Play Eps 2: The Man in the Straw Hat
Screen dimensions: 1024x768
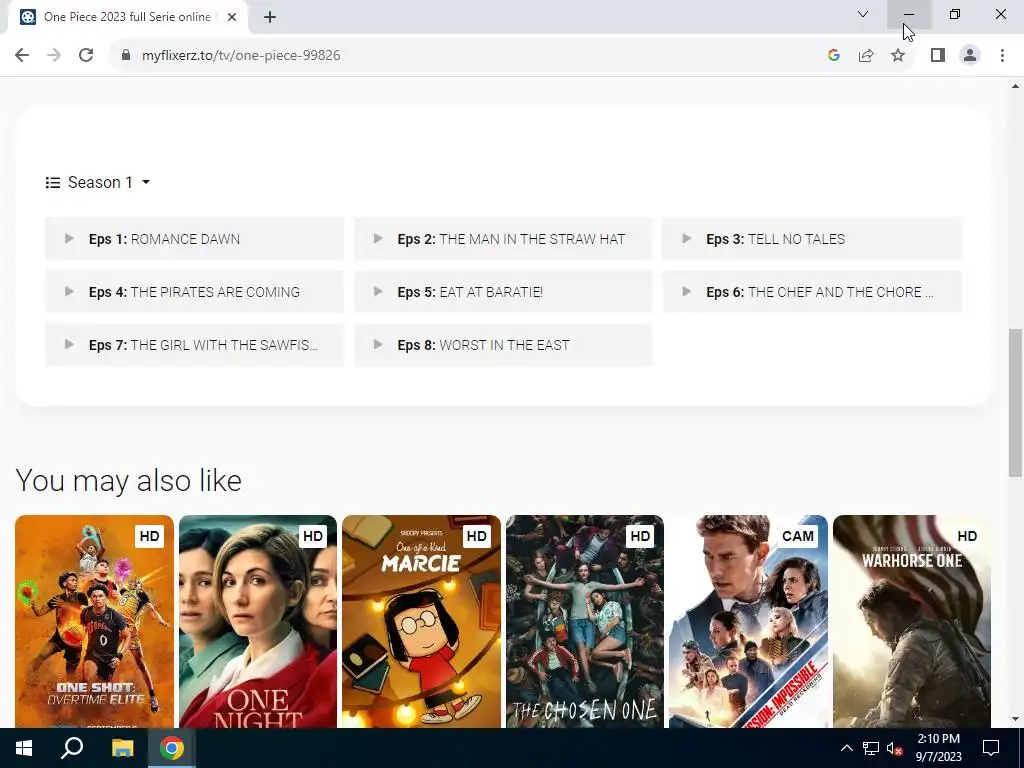[503, 239]
